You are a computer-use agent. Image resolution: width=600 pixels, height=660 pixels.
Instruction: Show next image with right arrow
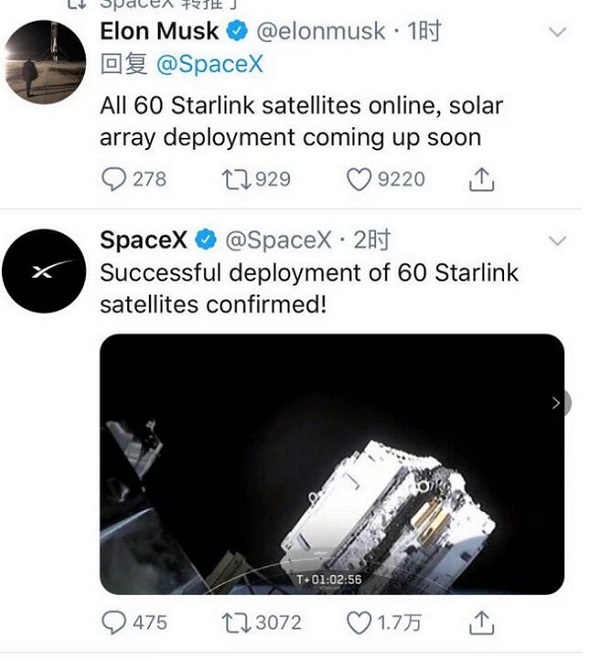coord(557,403)
